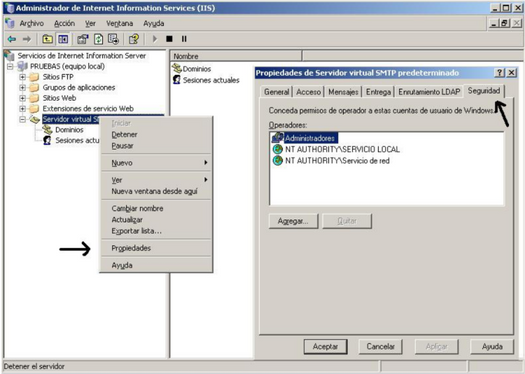The width and height of the screenshot is (525, 374).
Task: Click the IIS application icon in title bar
Action: click(10, 8)
